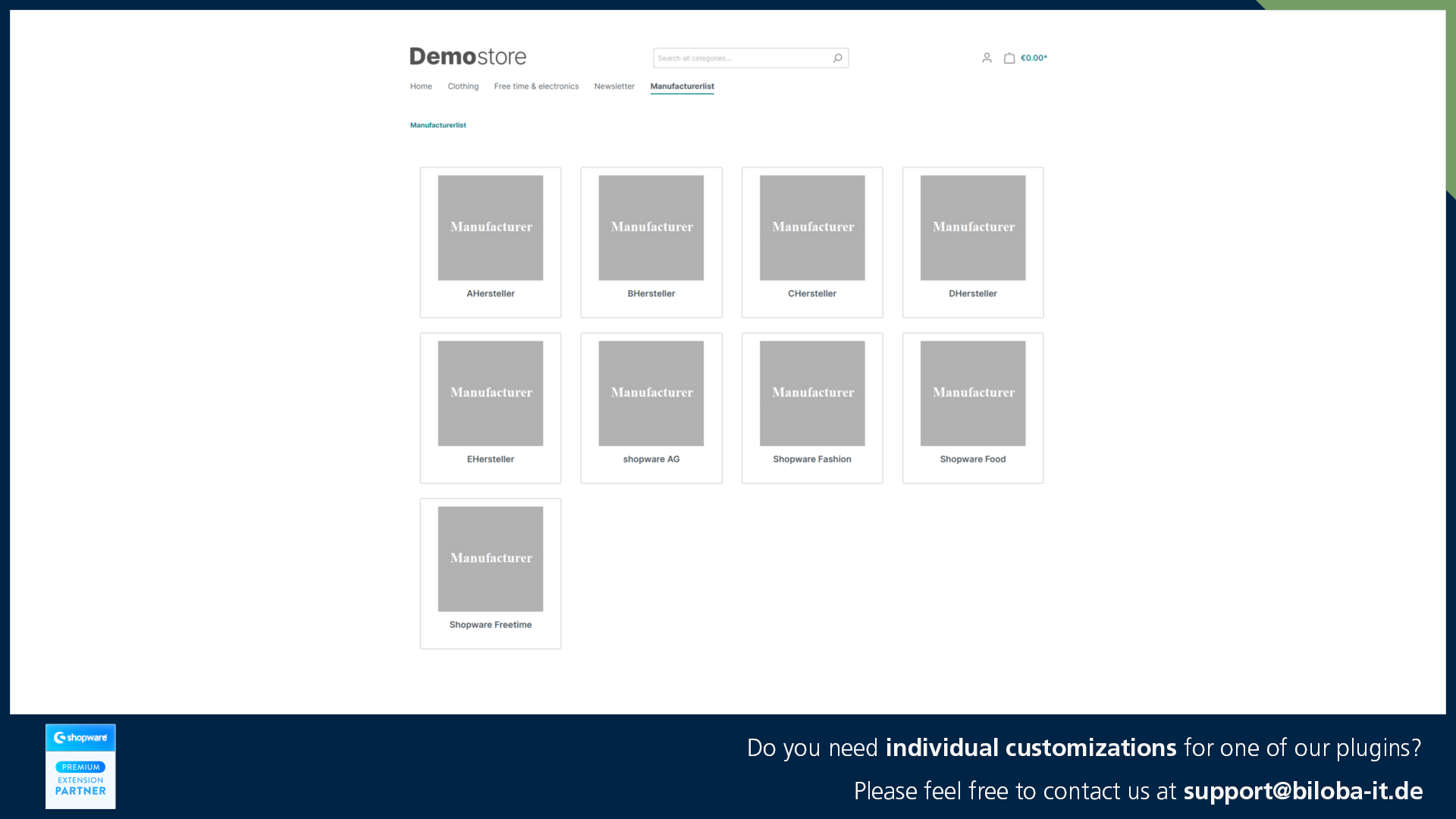
Task: Open the shopping cart bag icon
Action: click(x=1009, y=58)
